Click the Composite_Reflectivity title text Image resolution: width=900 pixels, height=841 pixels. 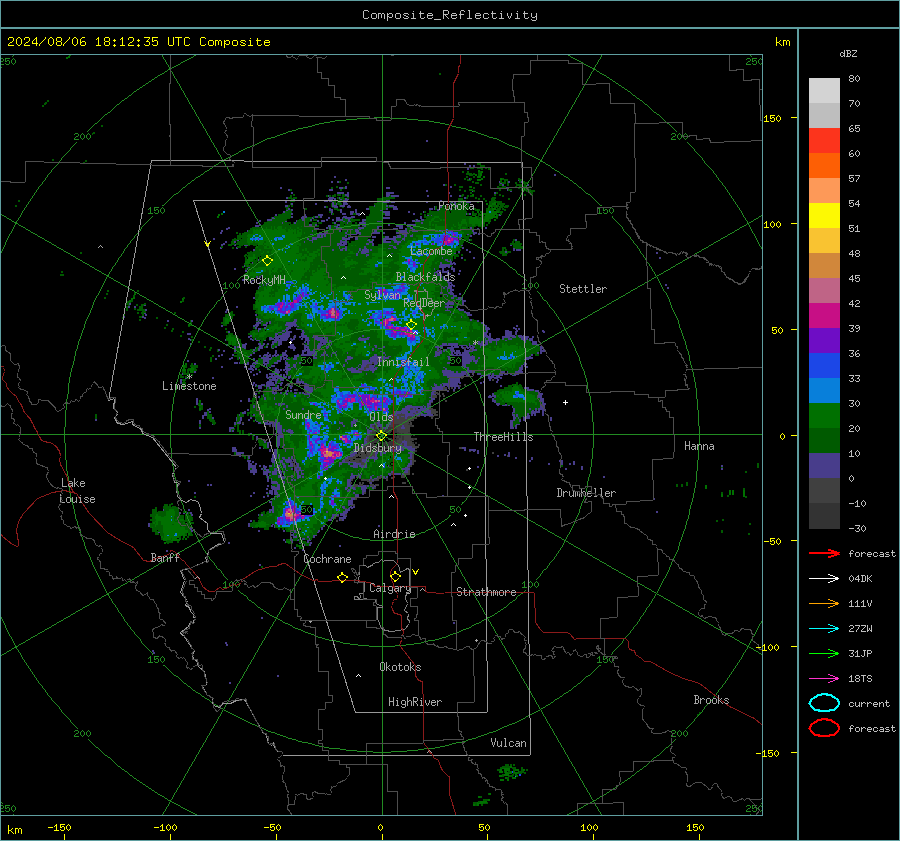450,15
